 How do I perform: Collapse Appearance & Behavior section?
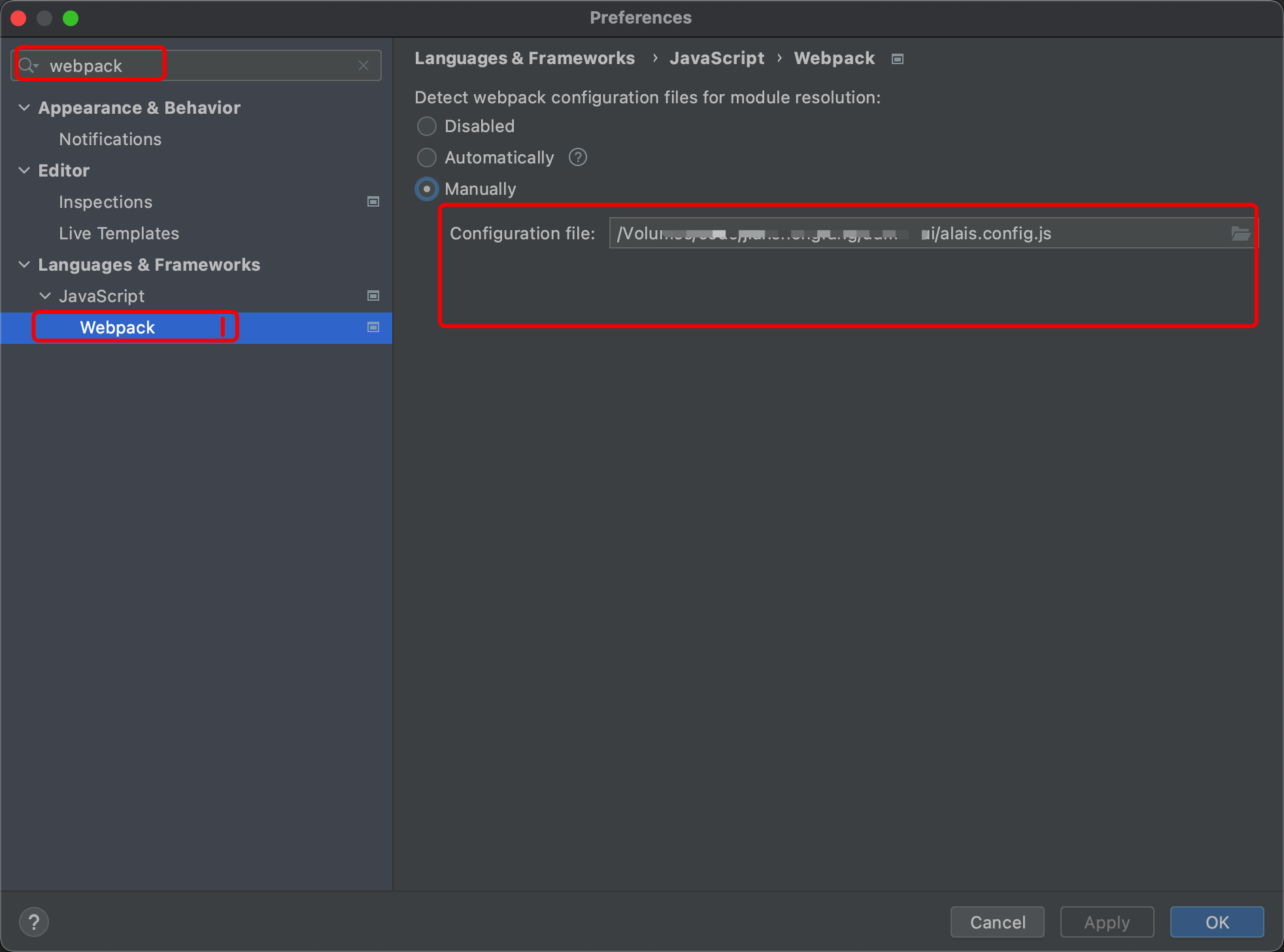pos(24,107)
